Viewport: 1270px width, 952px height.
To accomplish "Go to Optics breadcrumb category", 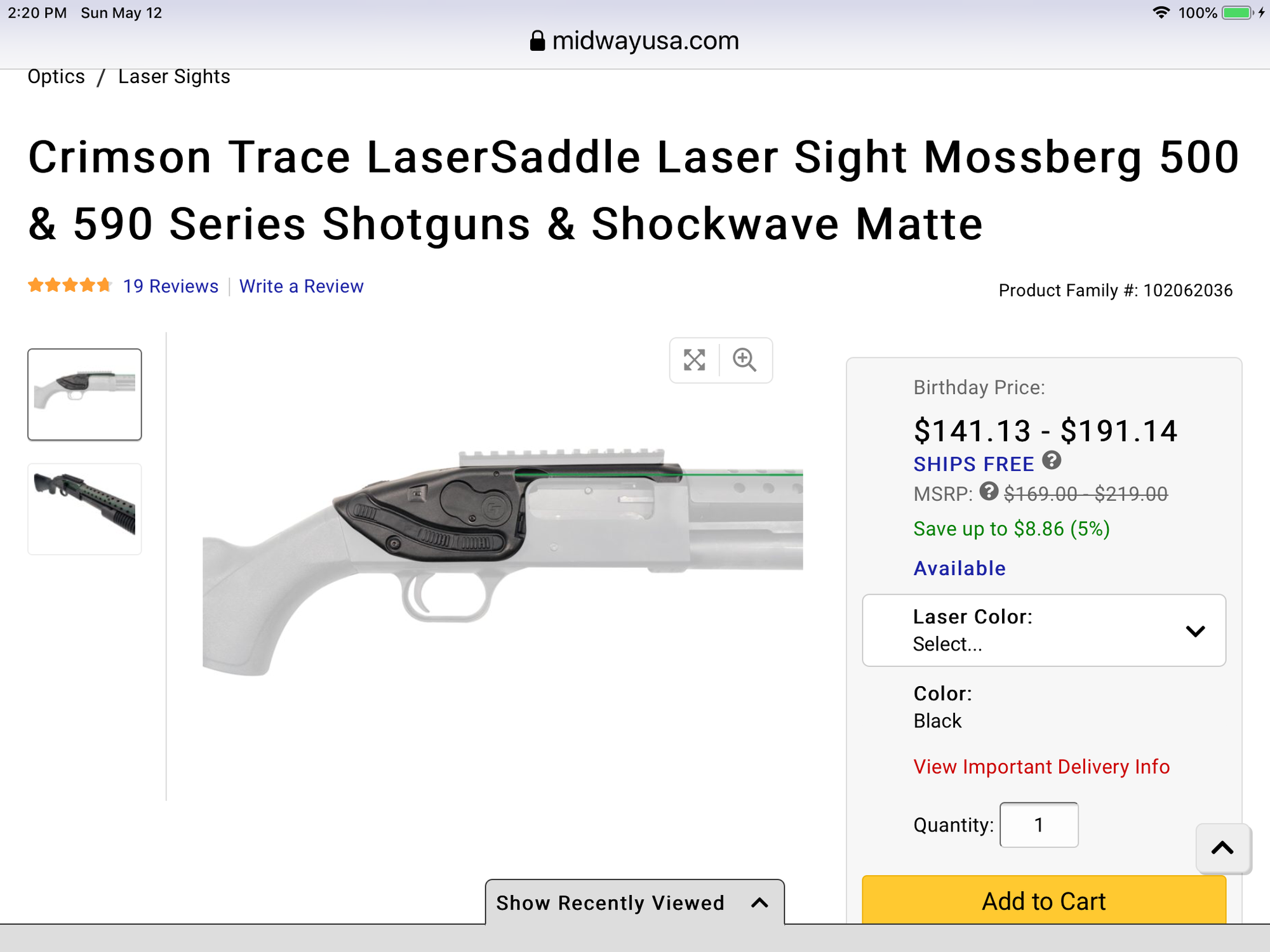I will point(56,77).
